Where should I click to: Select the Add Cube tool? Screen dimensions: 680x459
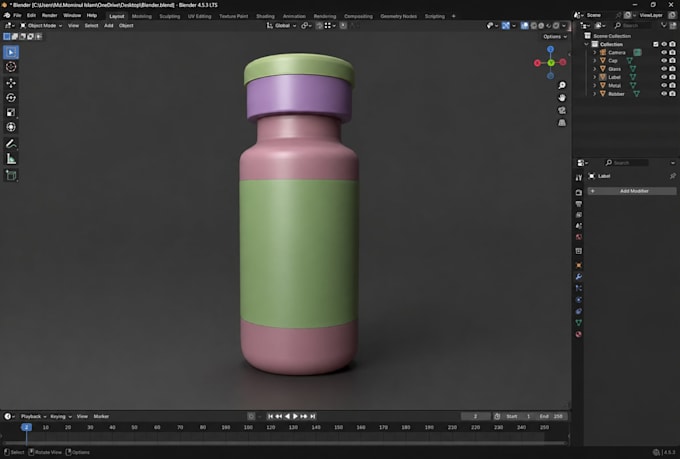pyautogui.click(x=11, y=175)
